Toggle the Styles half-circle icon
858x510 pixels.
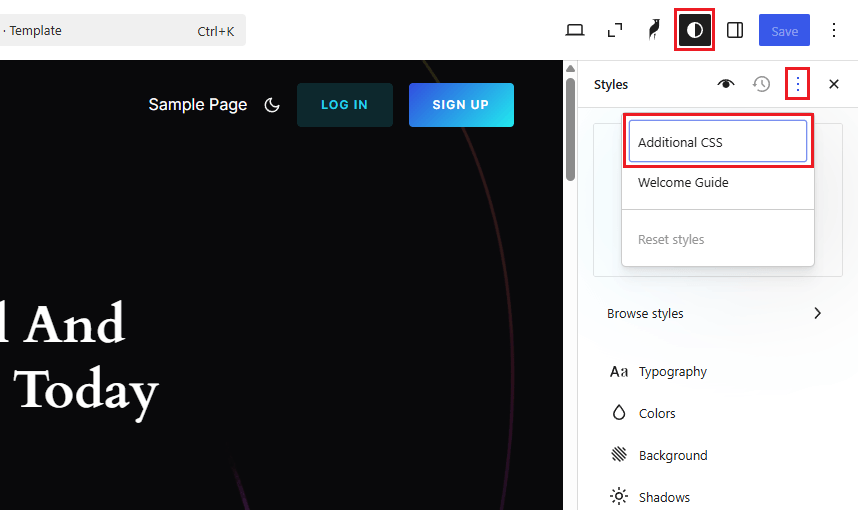click(694, 30)
